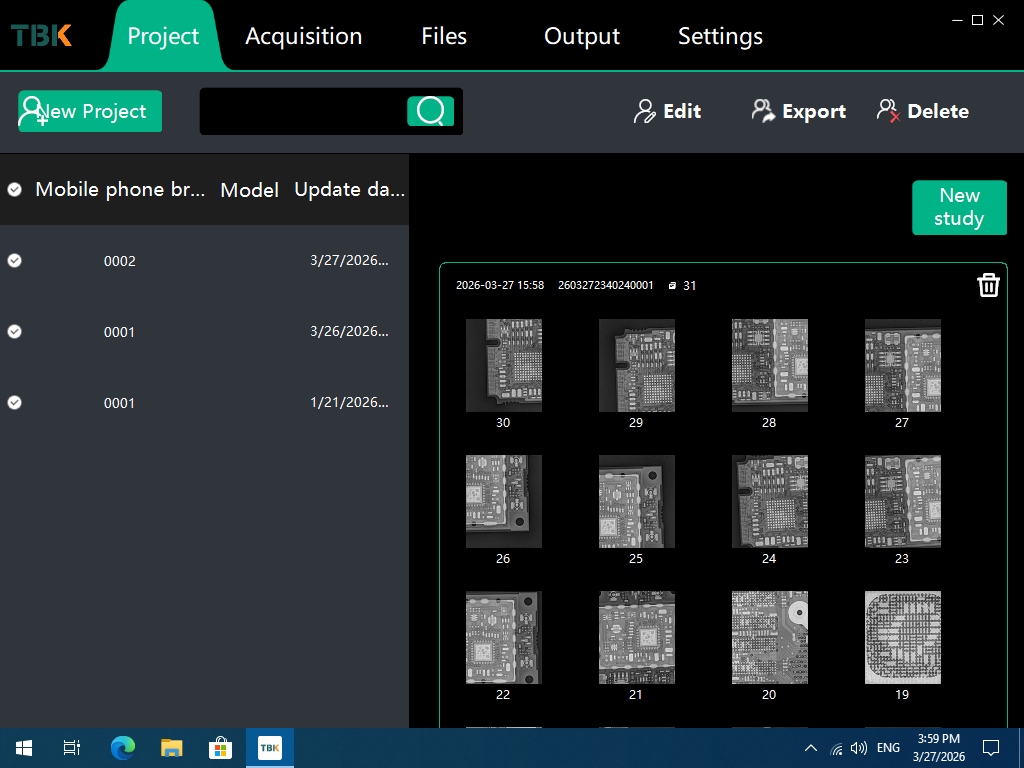This screenshot has width=1024, height=768.
Task: Expand hidden system tray icons chevron
Action: tap(811, 748)
